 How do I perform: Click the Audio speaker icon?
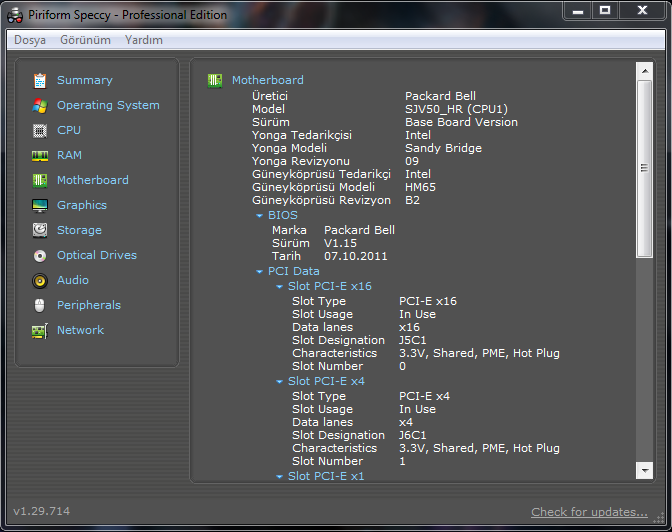coord(40,281)
